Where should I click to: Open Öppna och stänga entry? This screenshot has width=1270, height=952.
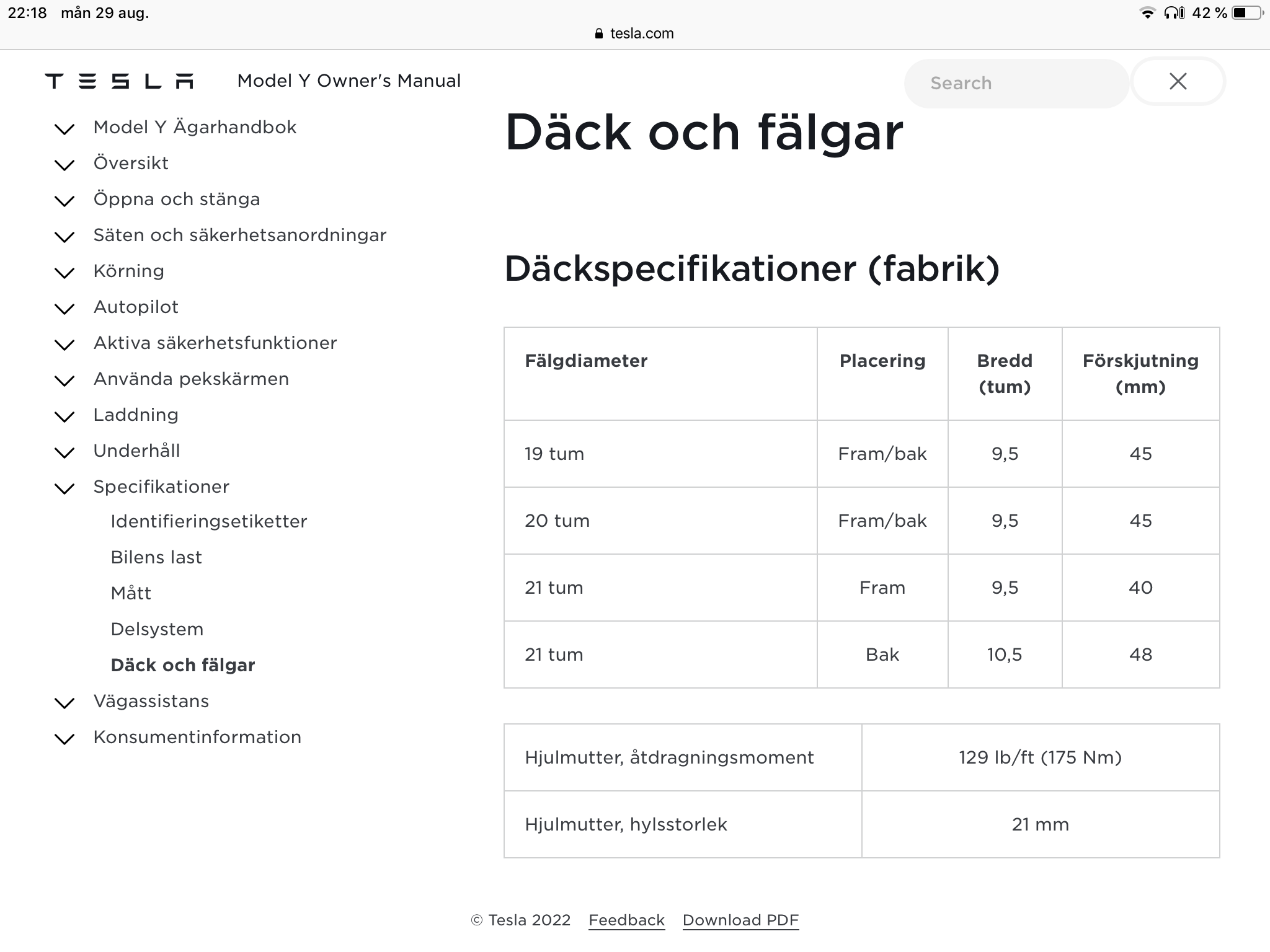click(177, 199)
